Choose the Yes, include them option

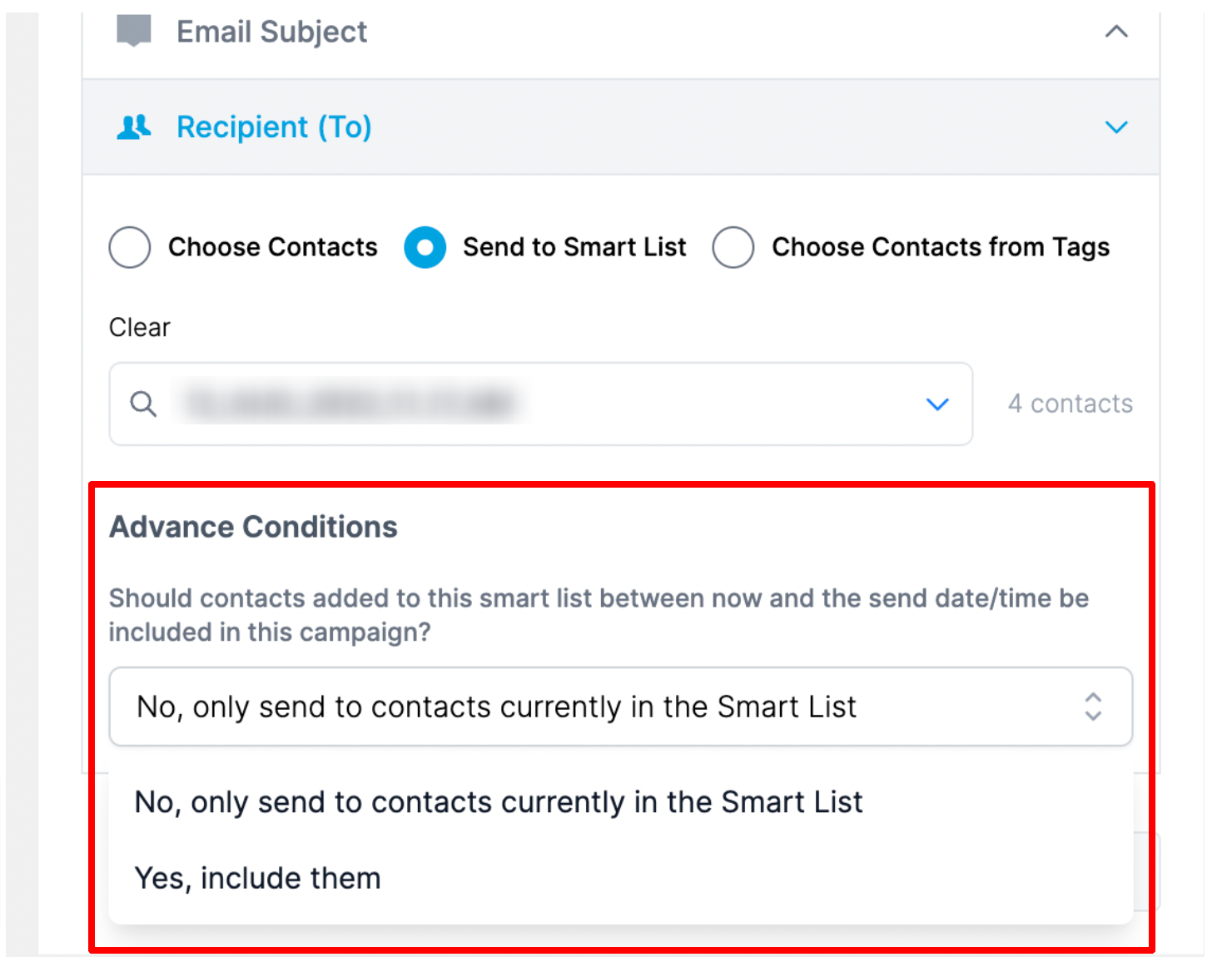click(257, 878)
